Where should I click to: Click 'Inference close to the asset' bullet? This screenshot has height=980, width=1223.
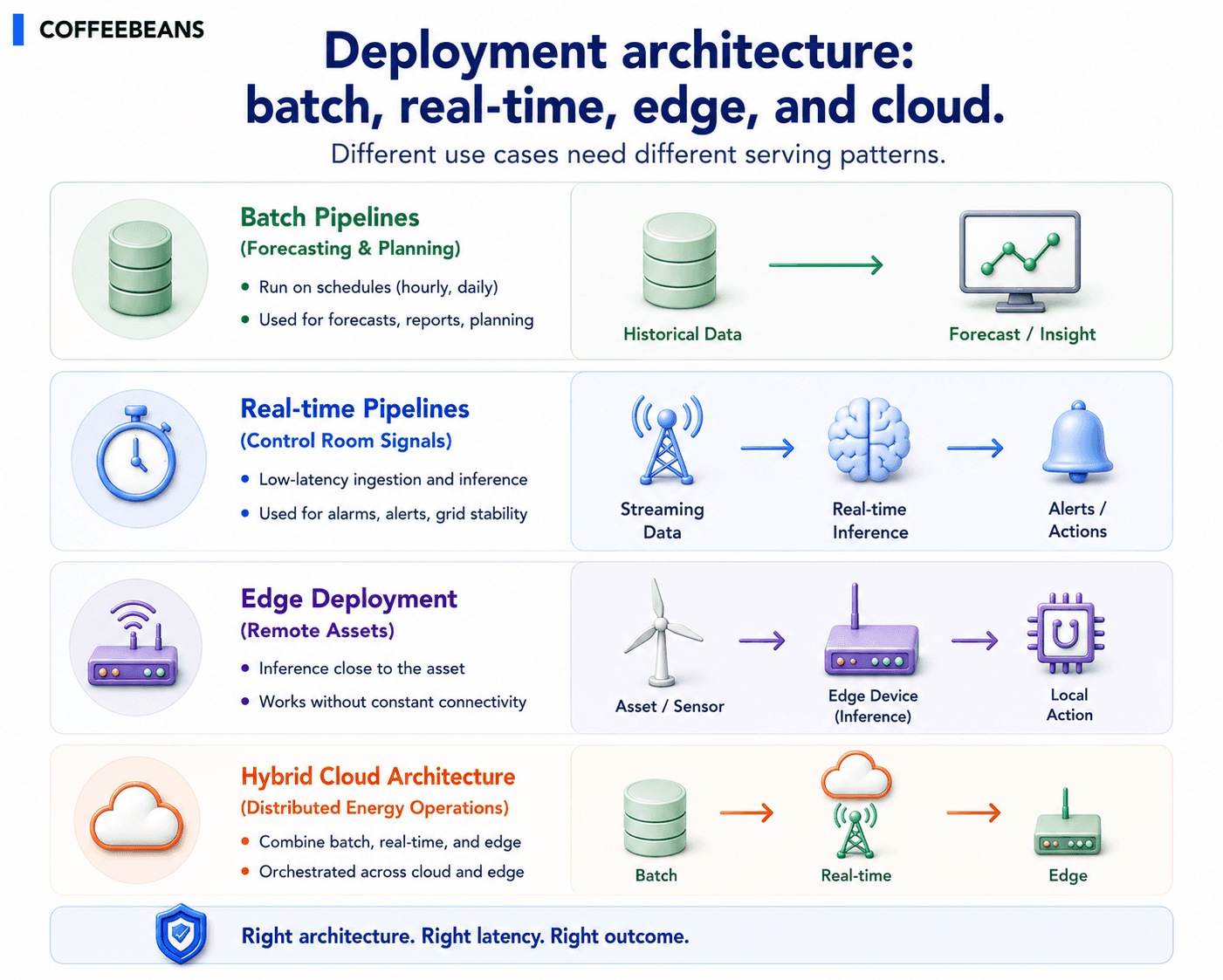click(x=361, y=668)
